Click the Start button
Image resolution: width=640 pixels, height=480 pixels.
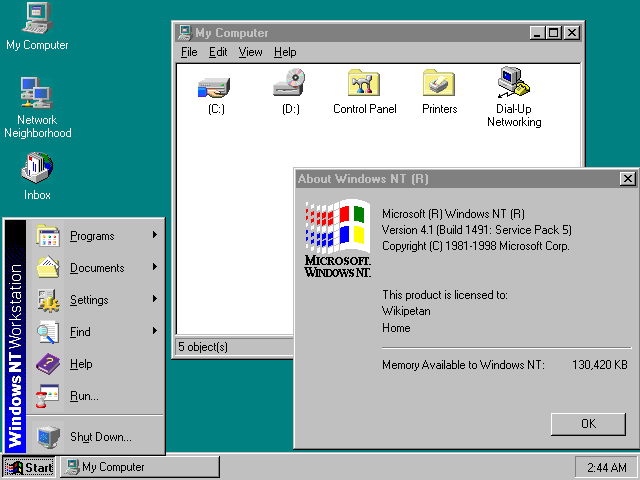[29, 467]
